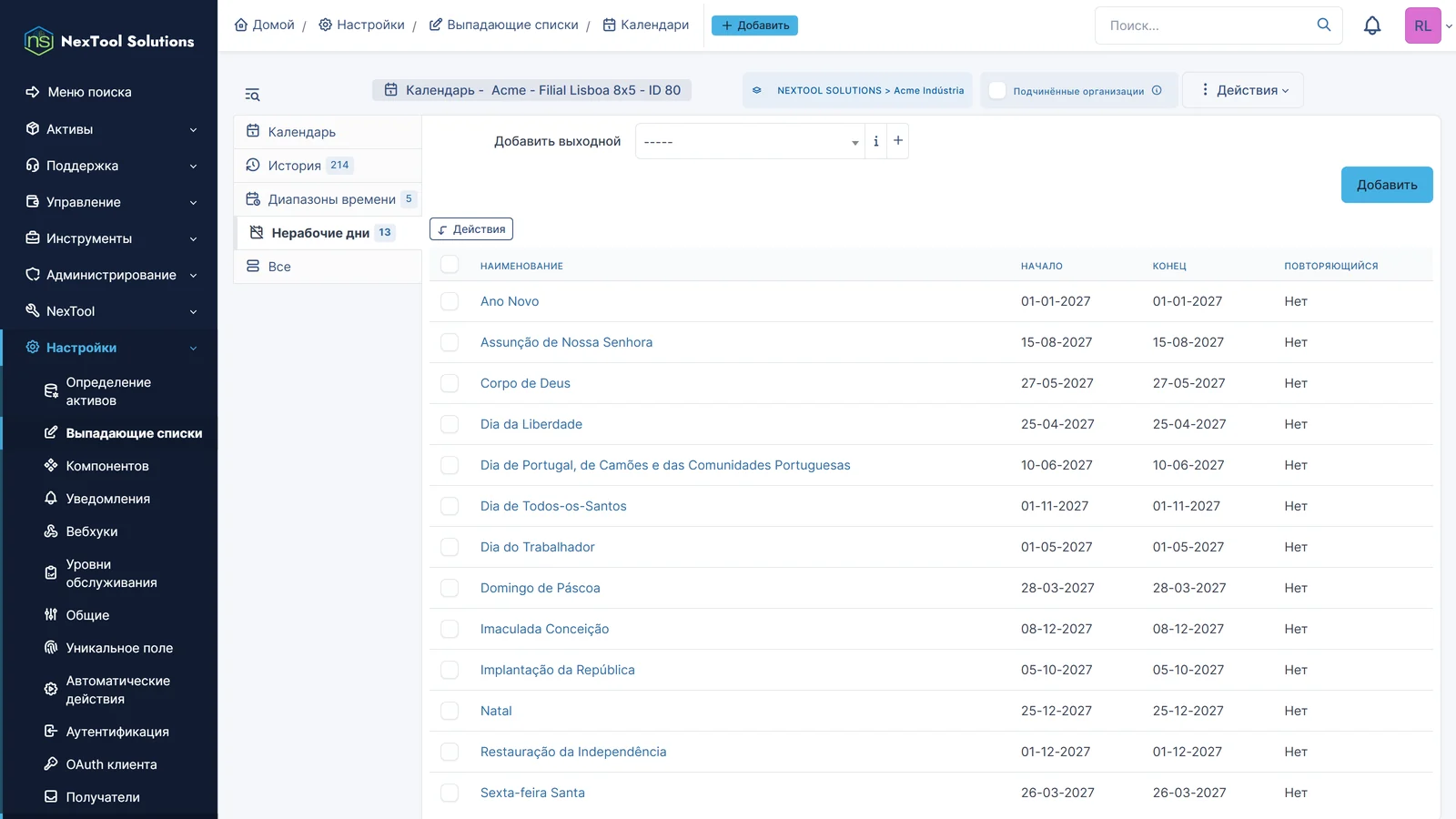The height and width of the screenshot is (819, 1456).
Task: Click the info icon beside Подчинённые организации
Action: tap(1157, 90)
